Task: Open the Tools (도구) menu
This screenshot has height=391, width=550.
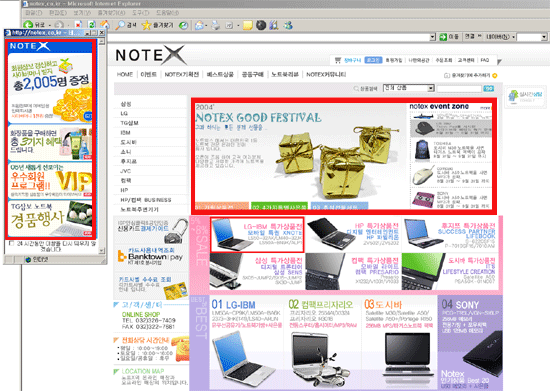Action: (140, 13)
